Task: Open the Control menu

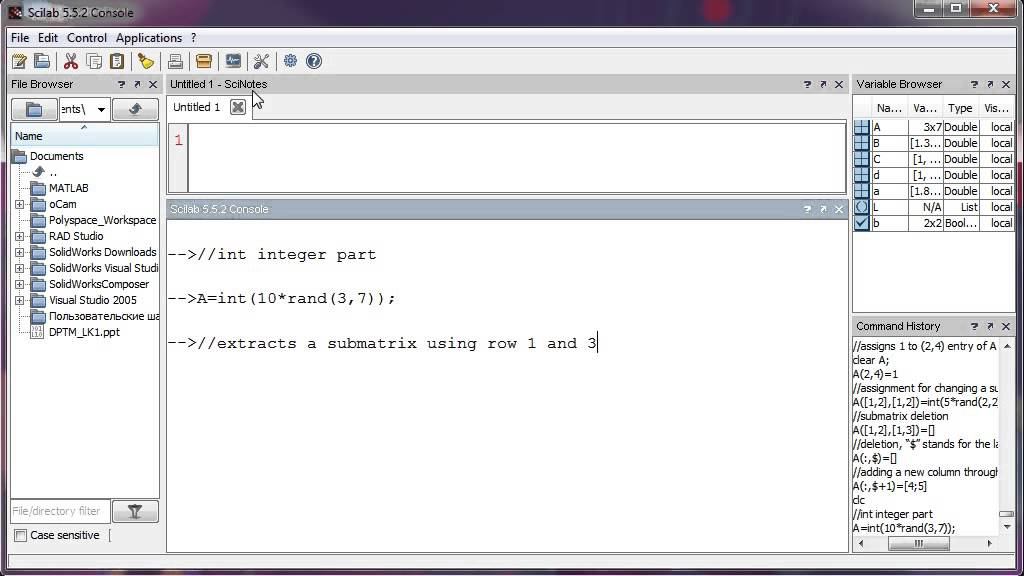Action: coord(87,38)
